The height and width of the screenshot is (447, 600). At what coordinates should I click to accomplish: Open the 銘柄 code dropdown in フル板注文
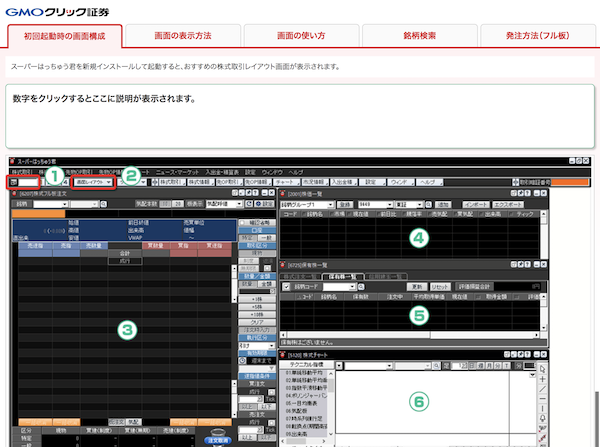(x=50, y=204)
